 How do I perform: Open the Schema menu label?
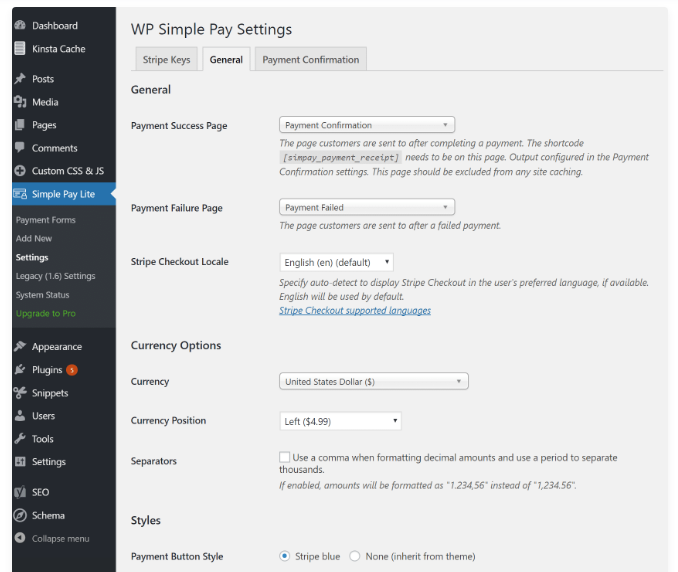coord(48,515)
